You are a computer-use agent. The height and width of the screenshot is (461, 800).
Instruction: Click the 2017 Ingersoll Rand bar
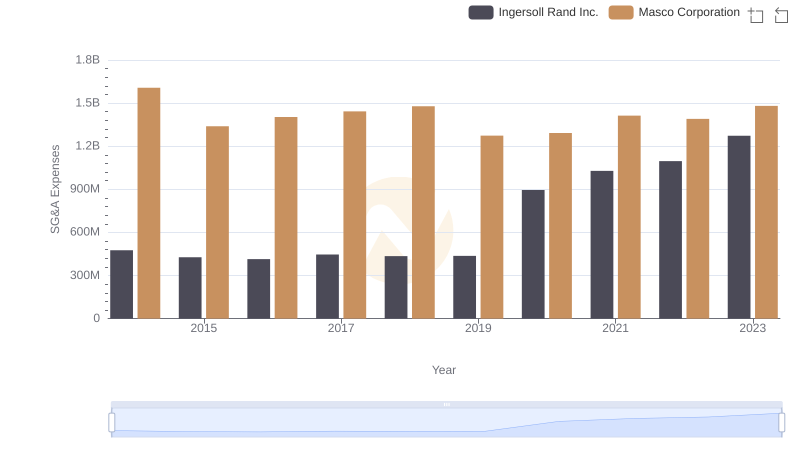pos(328,286)
